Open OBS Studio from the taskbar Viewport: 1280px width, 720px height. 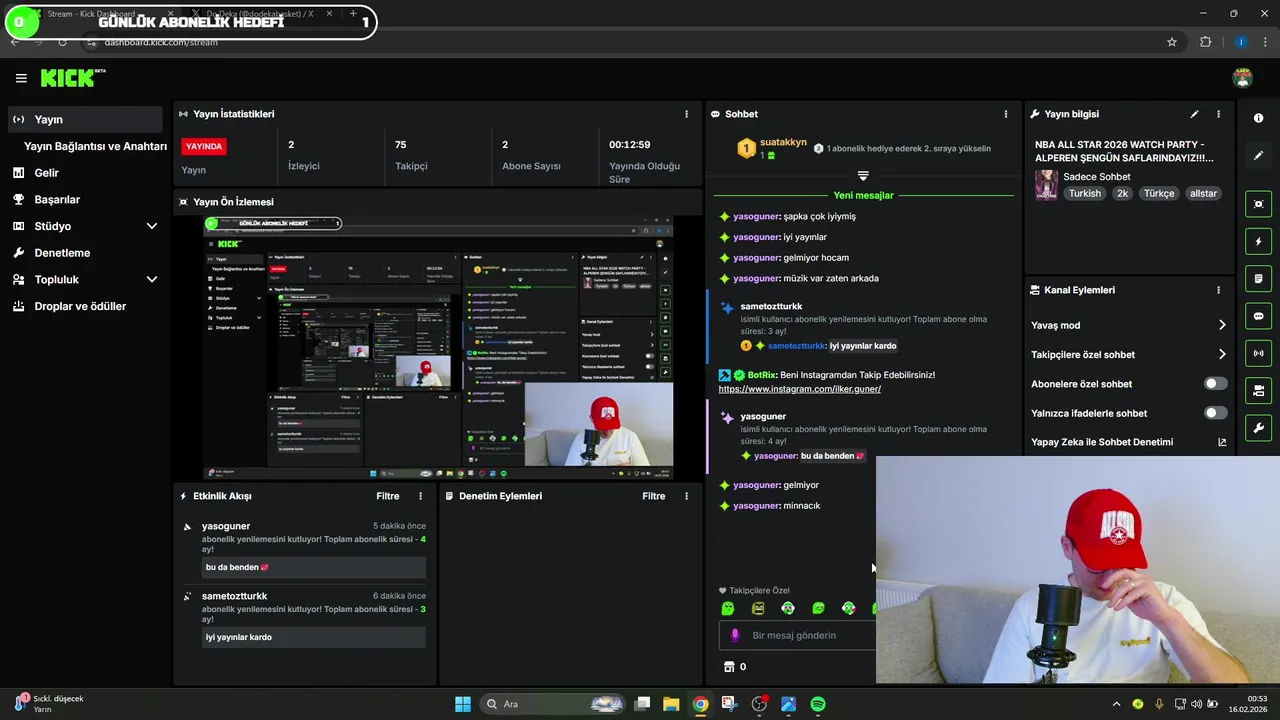tap(759, 704)
